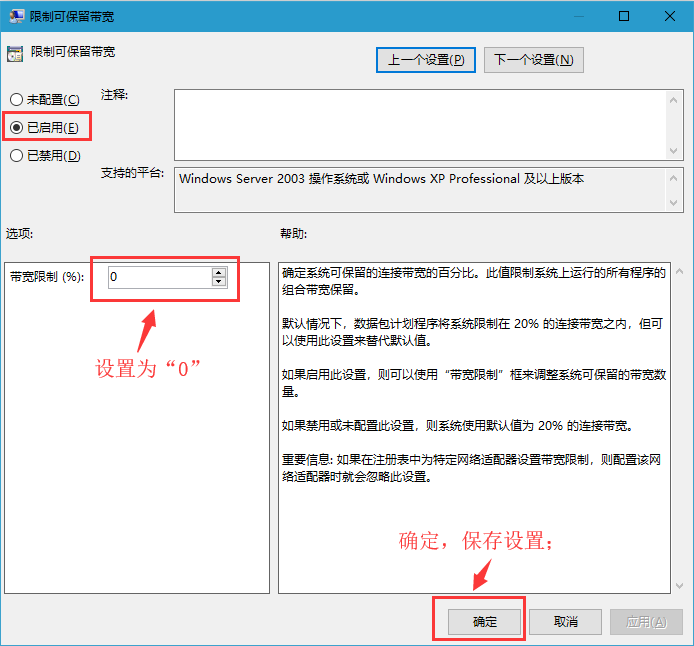The image size is (694, 646).
Task: Click the policy icon beside 限制可保留带宽 heading
Action: [x=14, y=53]
